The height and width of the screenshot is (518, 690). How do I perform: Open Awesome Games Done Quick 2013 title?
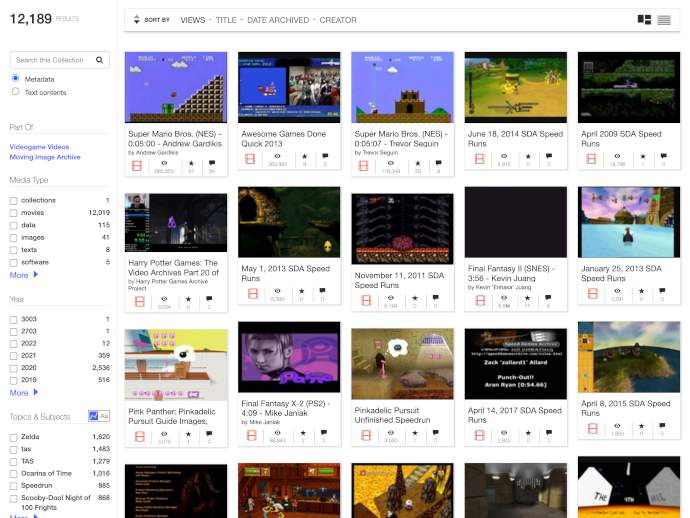283,139
